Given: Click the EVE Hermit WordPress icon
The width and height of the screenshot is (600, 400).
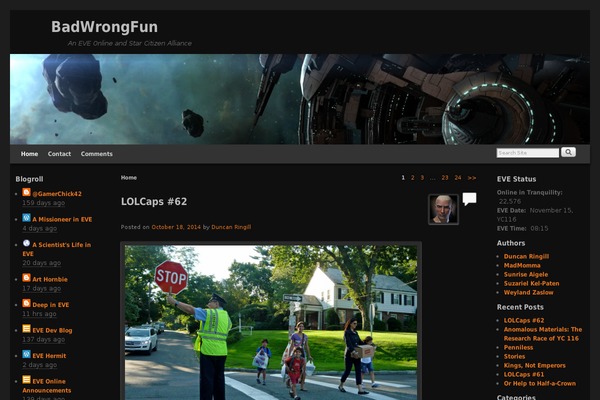Looking at the screenshot, I should [26, 354].
